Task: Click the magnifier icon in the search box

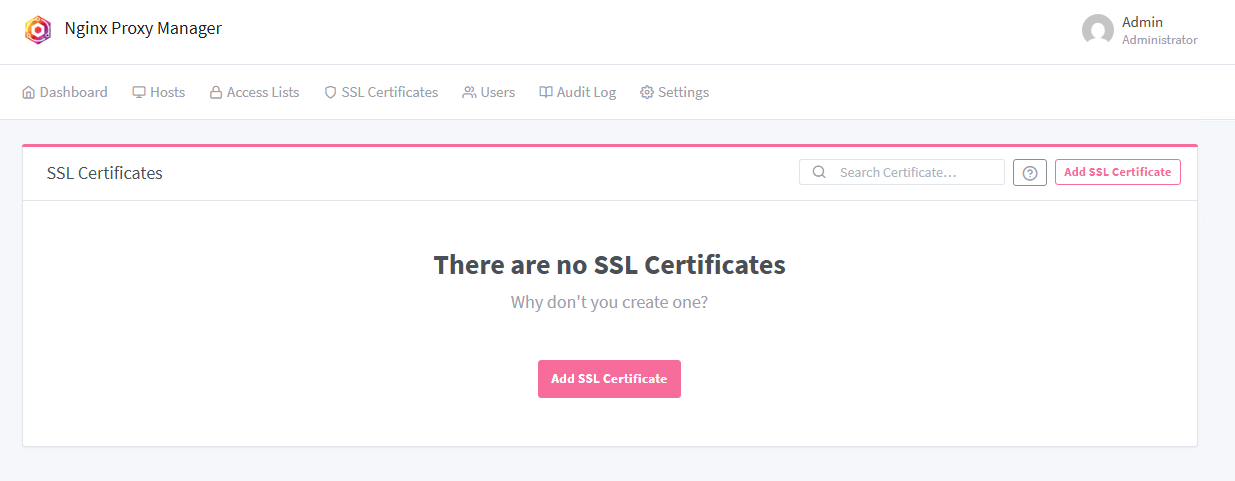Action: (819, 172)
